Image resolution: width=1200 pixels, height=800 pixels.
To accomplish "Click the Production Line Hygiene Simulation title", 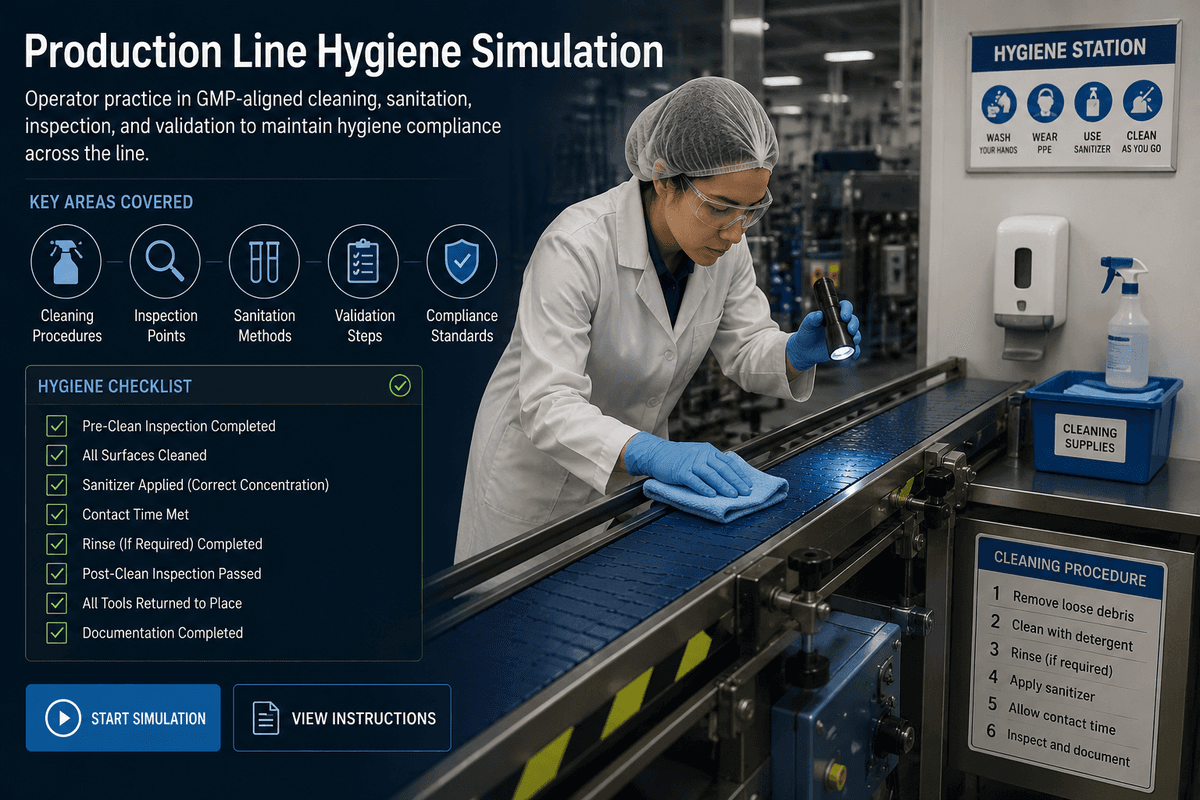I will [343, 52].
